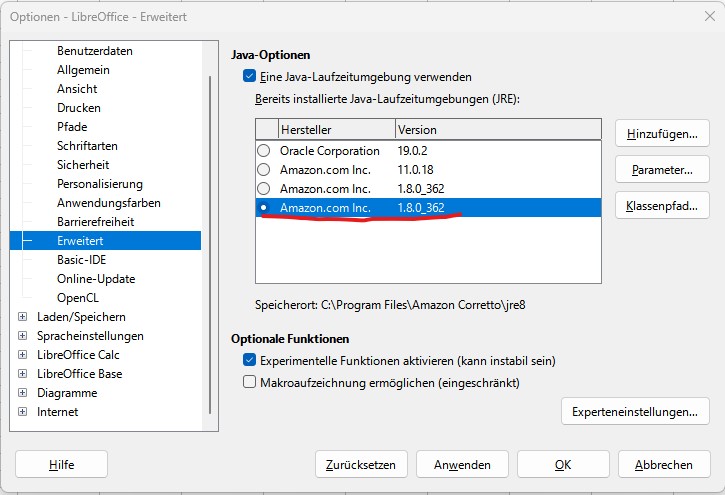Expand the LibreOffice Base tree node
Viewport: 725px width, 495px height.
pos(22,373)
